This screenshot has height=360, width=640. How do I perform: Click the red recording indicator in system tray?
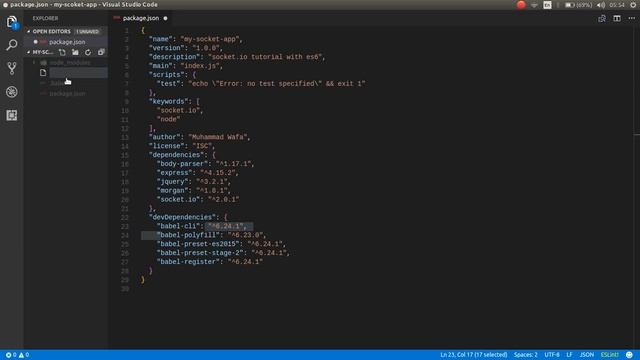point(521,5)
